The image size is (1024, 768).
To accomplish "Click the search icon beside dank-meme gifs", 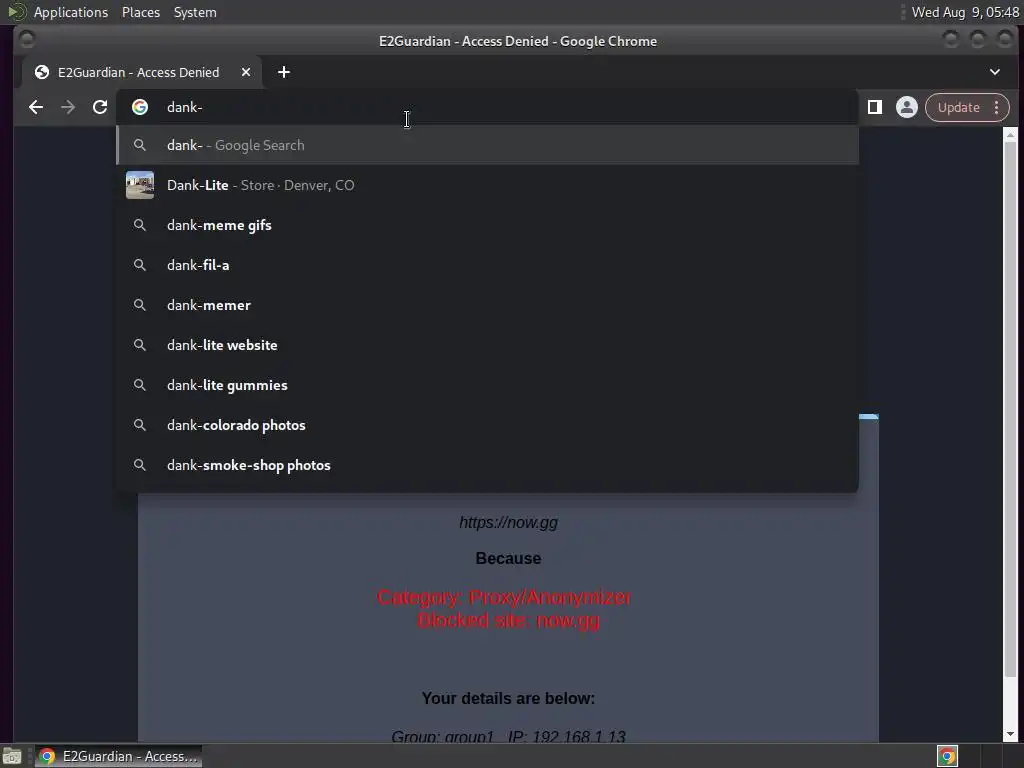I will [140, 225].
